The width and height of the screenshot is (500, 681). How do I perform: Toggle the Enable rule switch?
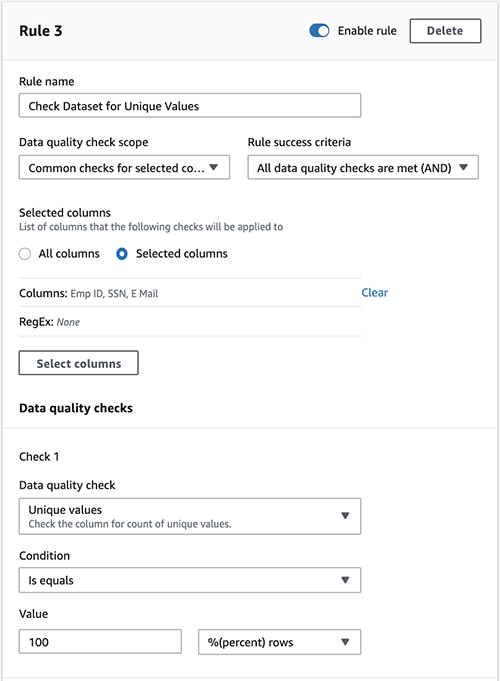click(x=319, y=31)
